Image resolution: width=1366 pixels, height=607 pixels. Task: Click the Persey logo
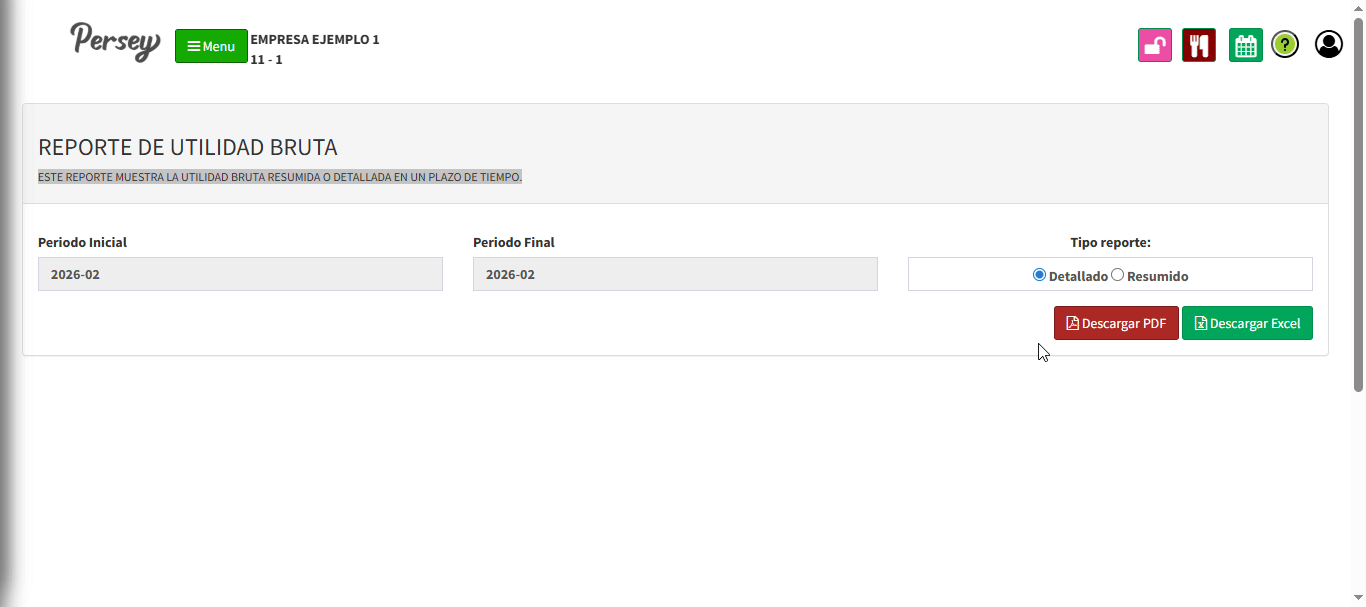point(115,42)
